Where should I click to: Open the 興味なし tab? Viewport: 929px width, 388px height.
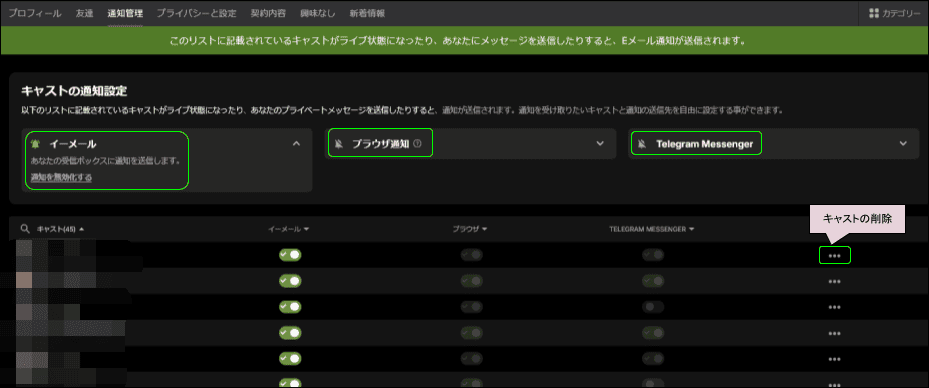click(x=318, y=13)
